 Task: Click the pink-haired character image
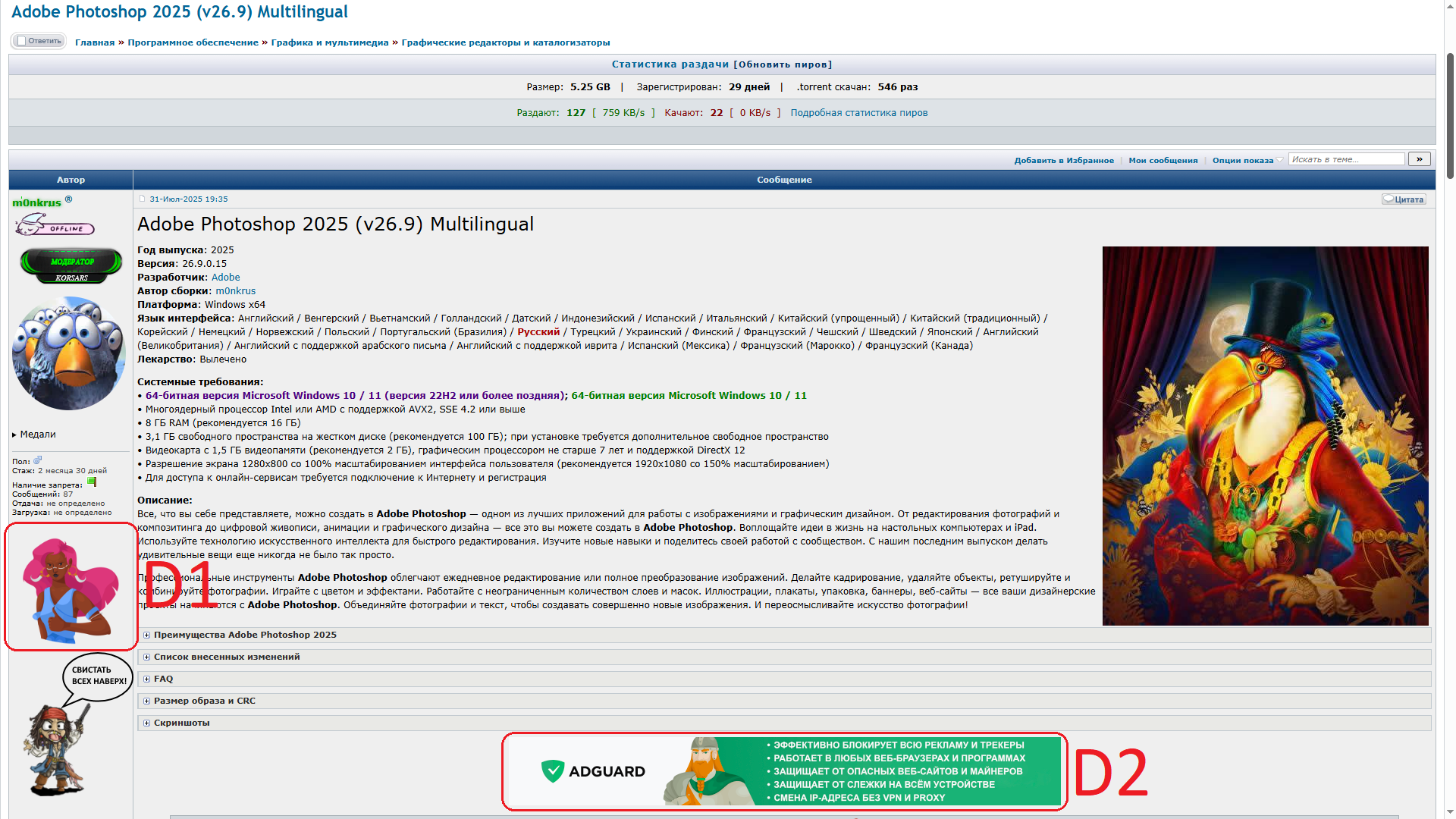coord(71,589)
